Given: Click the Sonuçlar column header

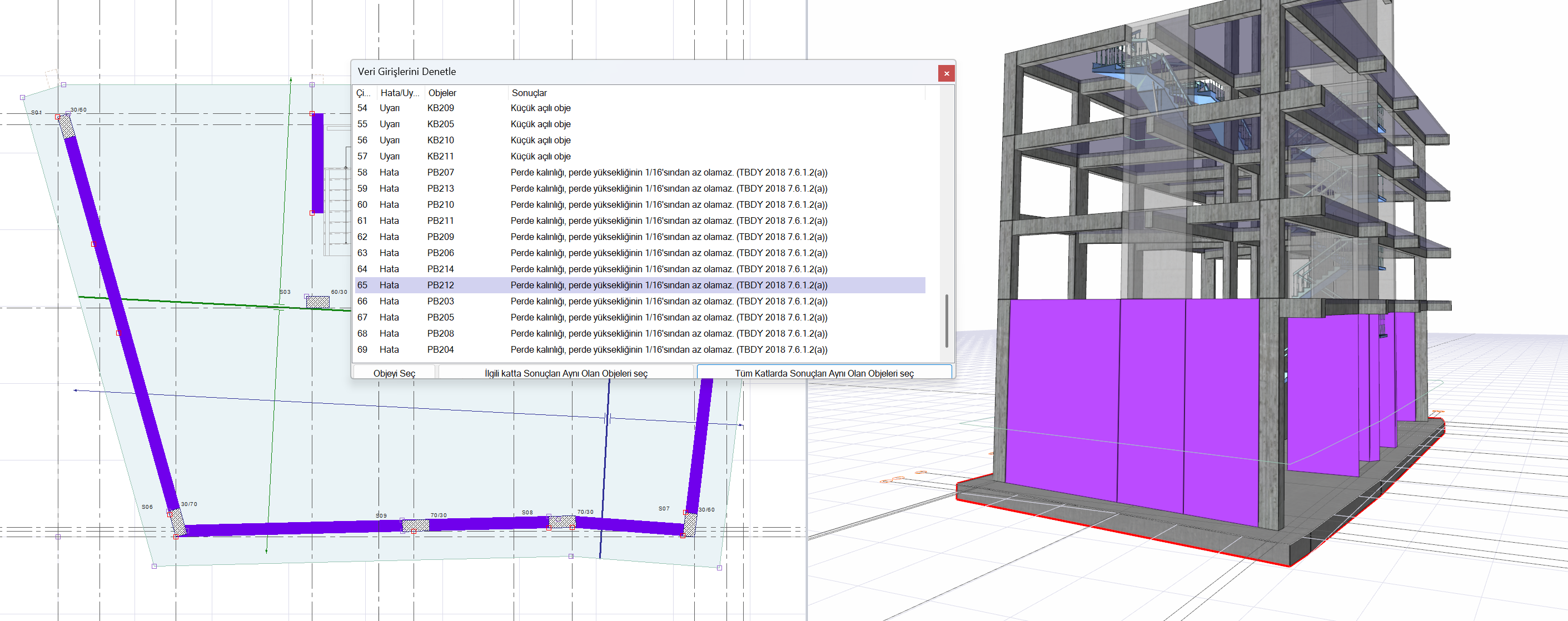Looking at the screenshot, I should tap(529, 93).
